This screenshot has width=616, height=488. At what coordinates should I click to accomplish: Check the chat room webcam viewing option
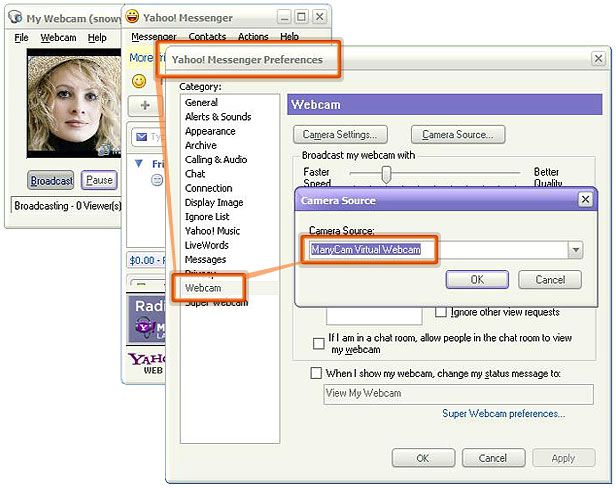coord(319,343)
